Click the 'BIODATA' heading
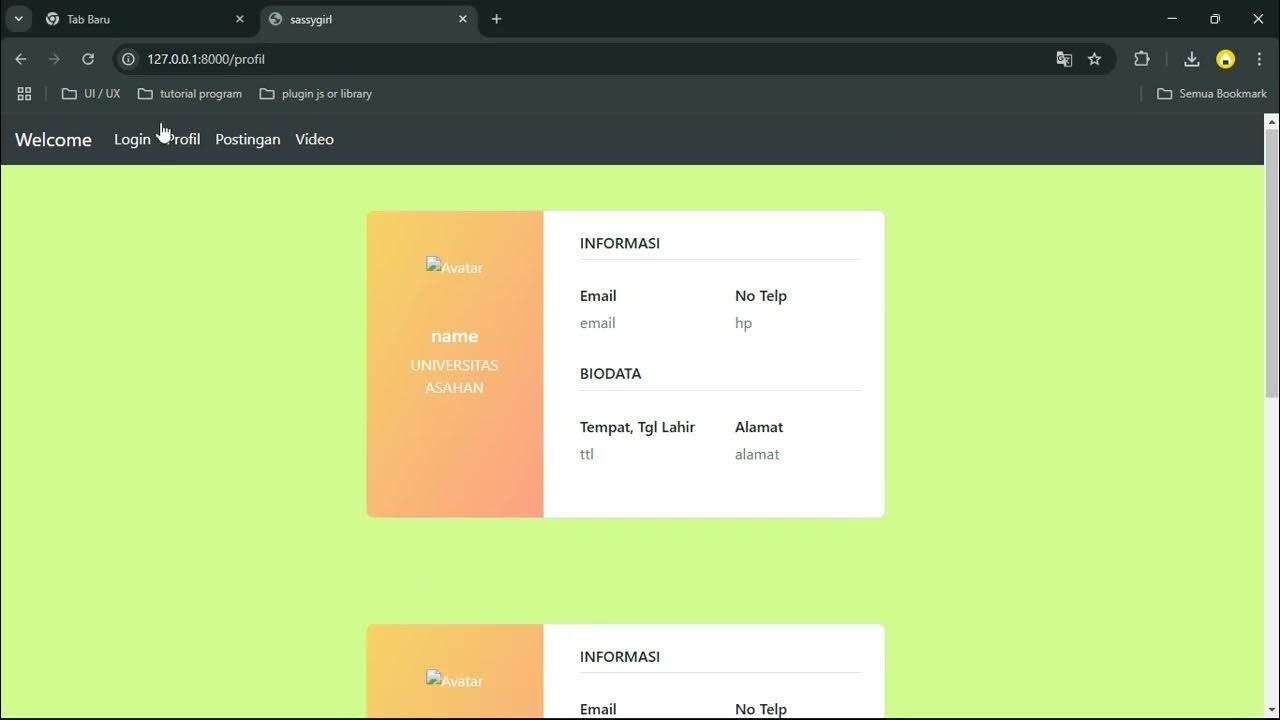This screenshot has width=1280, height=720. tap(611, 374)
